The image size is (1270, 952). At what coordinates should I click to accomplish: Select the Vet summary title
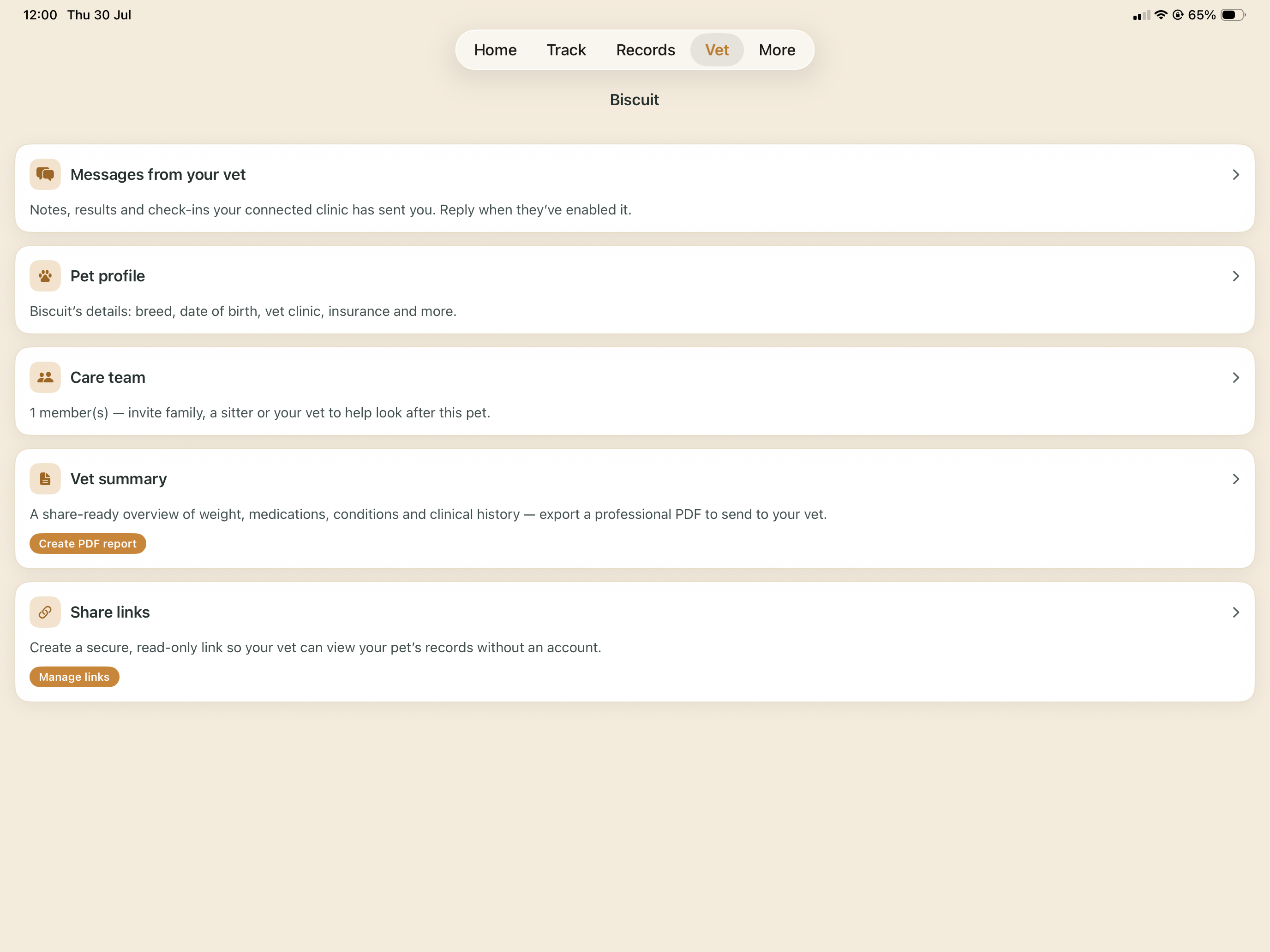pos(118,479)
